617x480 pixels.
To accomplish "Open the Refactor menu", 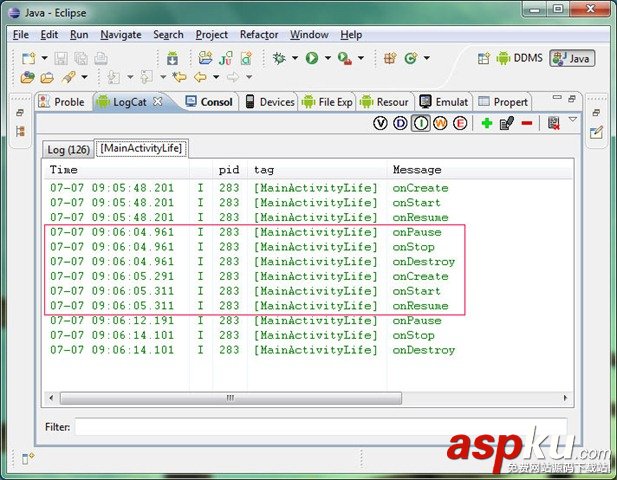I will click(x=259, y=35).
